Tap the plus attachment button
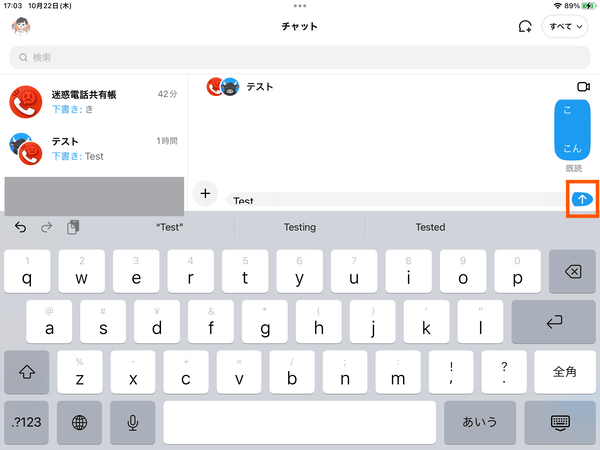This screenshot has height=450, width=600. pyautogui.click(x=205, y=193)
